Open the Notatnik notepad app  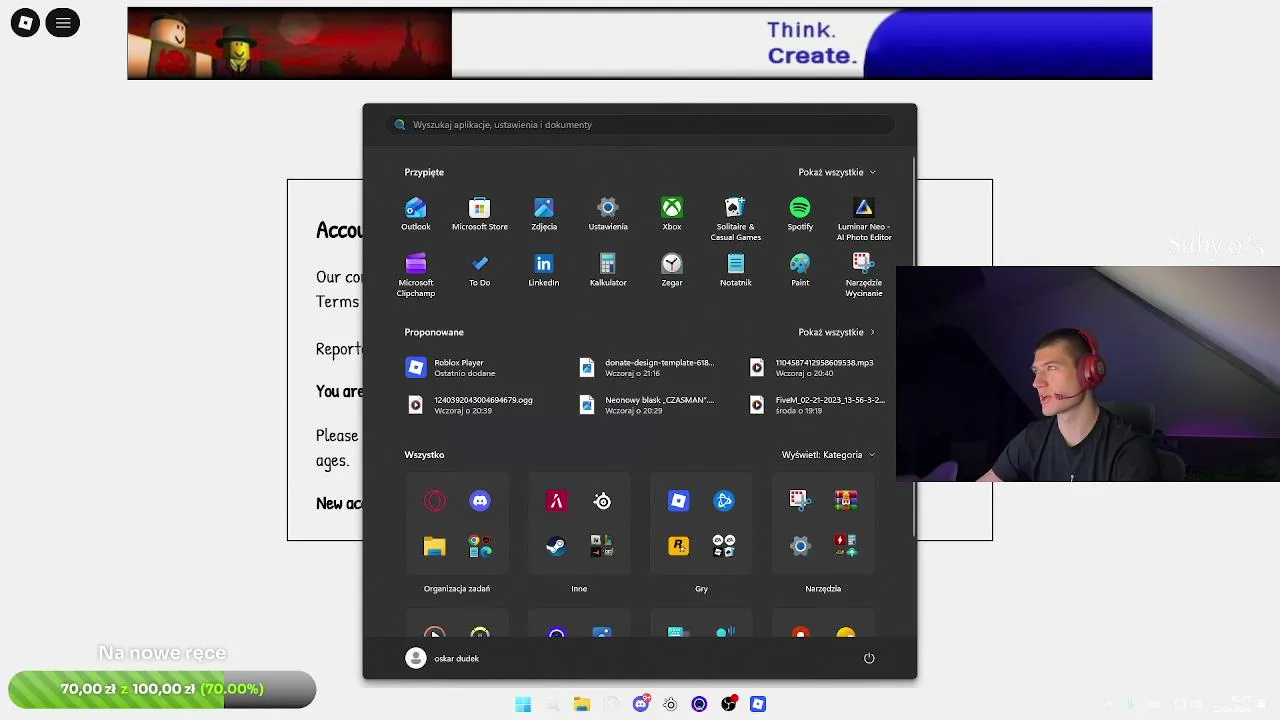[x=736, y=270]
